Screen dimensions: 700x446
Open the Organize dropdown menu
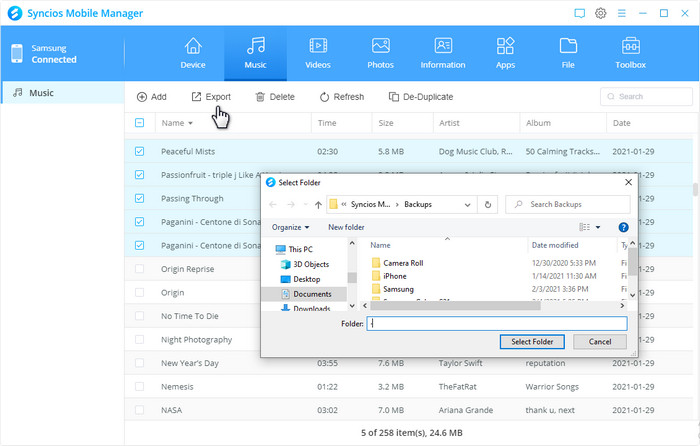pyautogui.click(x=290, y=227)
